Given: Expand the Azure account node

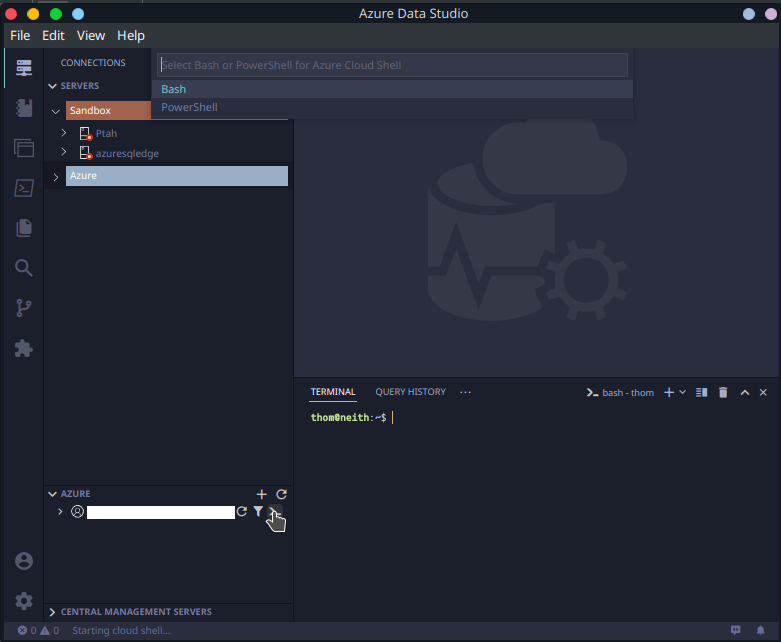Looking at the screenshot, I should (x=60, y=512).
